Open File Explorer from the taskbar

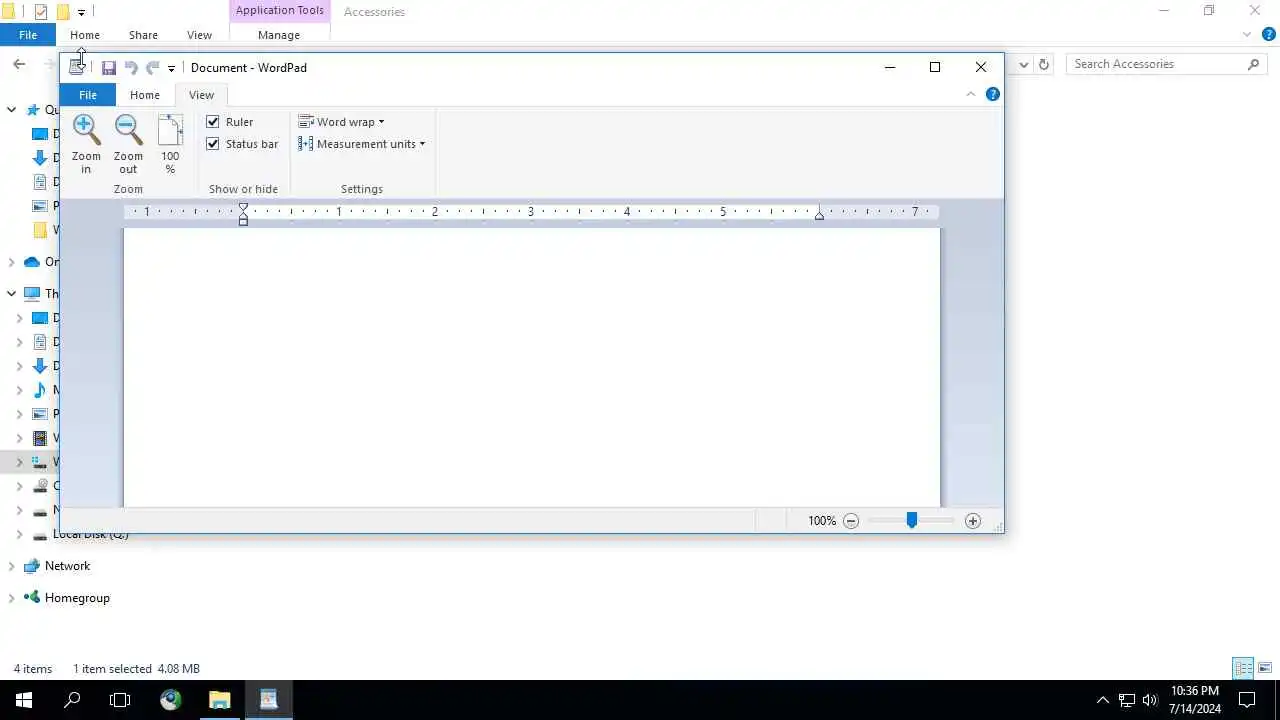coord(220,700)
